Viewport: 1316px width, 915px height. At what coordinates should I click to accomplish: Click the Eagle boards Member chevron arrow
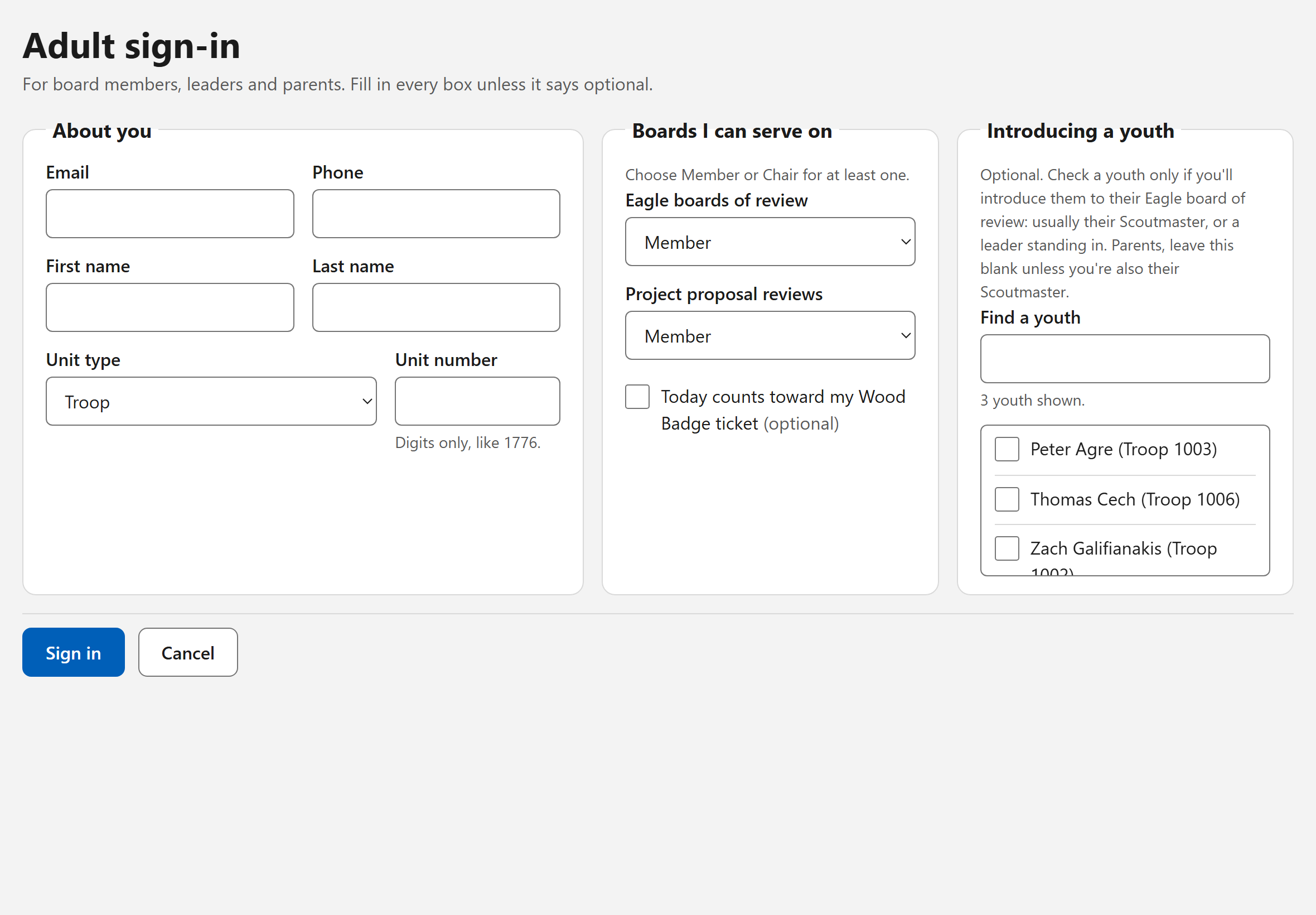point(906,242)
